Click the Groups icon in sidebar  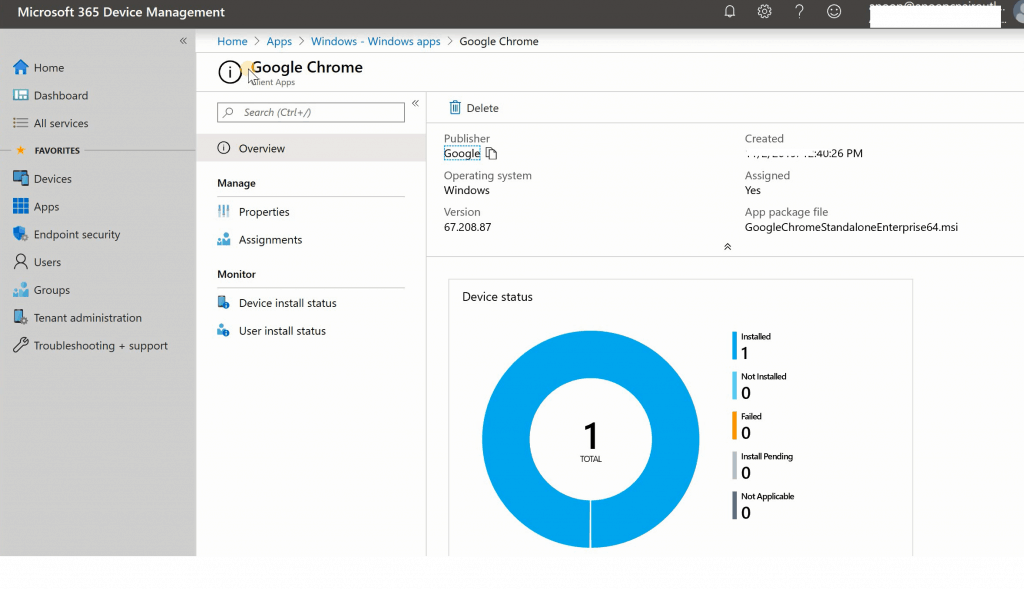pyautogui.click(x=21, y=289)
